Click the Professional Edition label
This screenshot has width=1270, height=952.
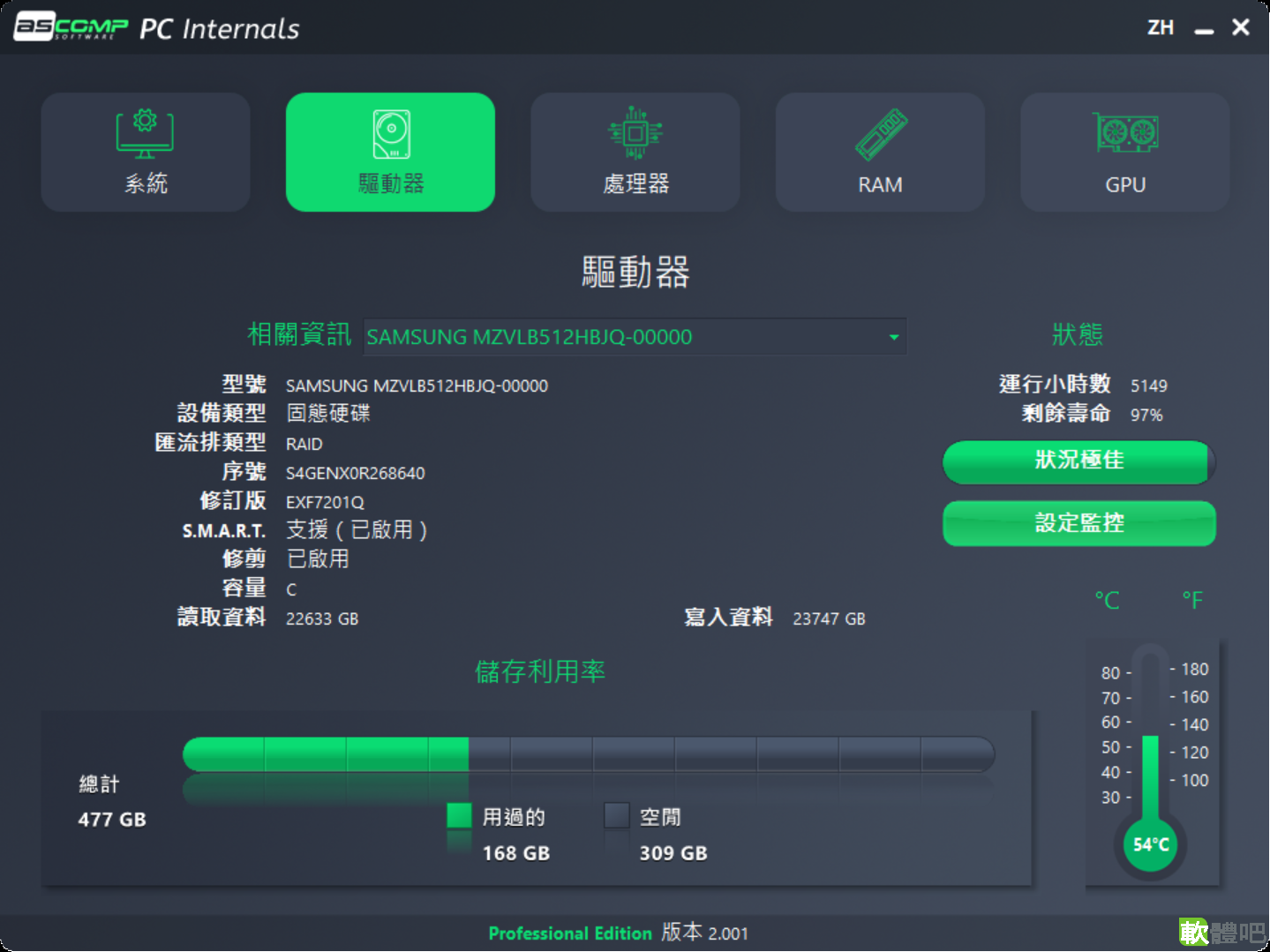[570, 933]
